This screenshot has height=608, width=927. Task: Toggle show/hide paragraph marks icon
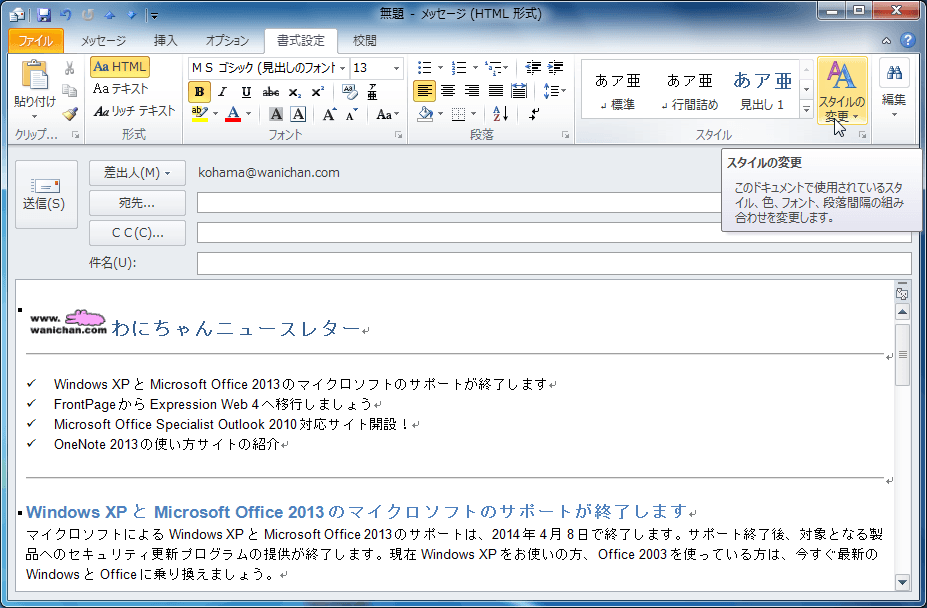point(534,114)
